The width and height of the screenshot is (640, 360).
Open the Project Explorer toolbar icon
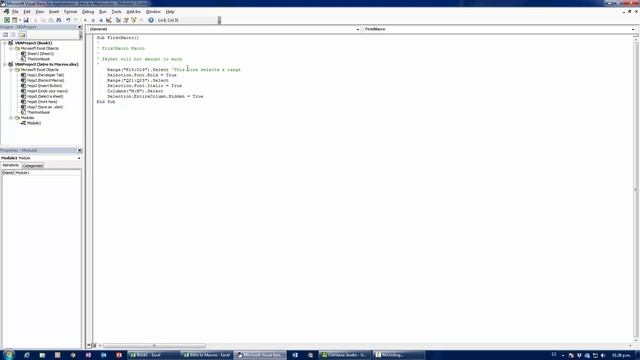tap(118, 20)
